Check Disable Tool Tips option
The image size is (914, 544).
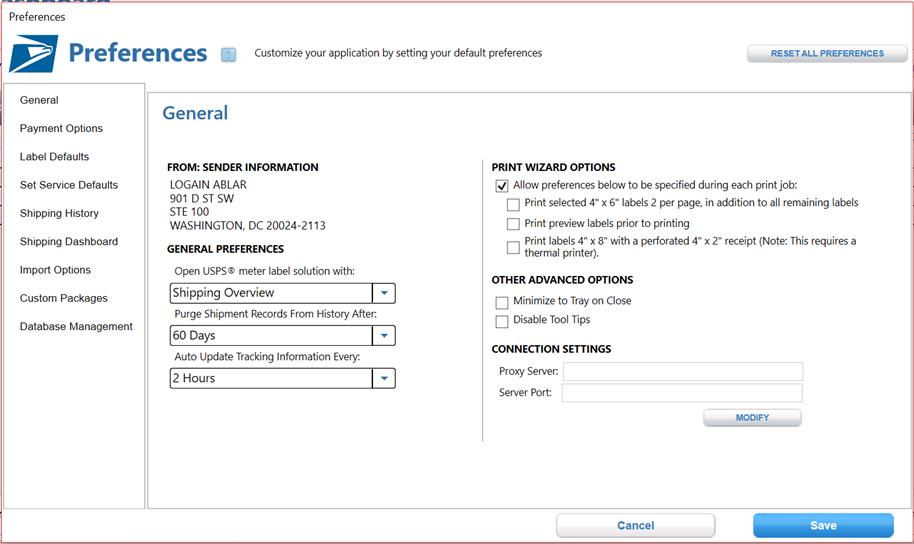(x=501, y=321)
